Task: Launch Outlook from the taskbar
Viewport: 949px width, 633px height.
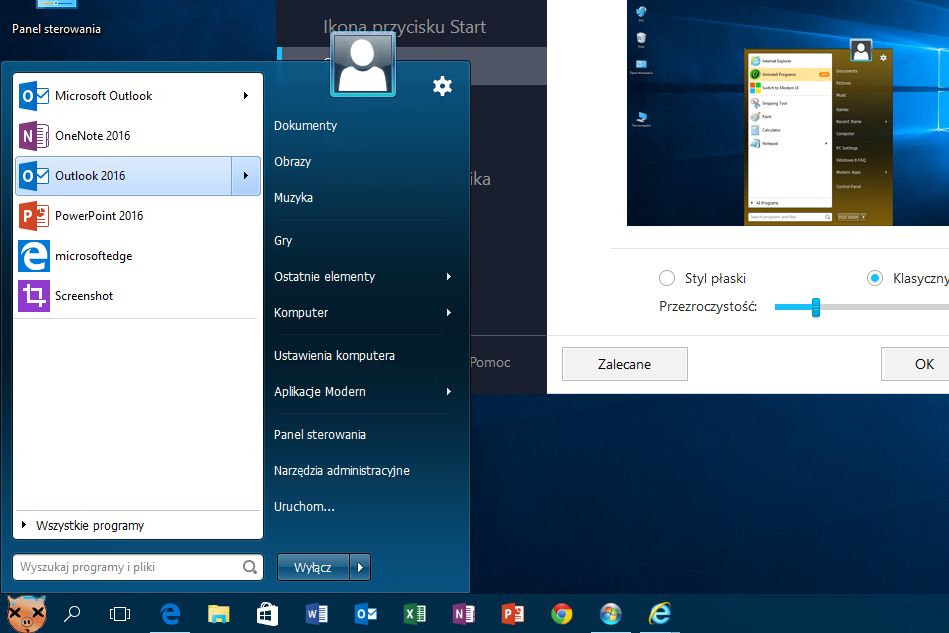Action: point(366,614)
